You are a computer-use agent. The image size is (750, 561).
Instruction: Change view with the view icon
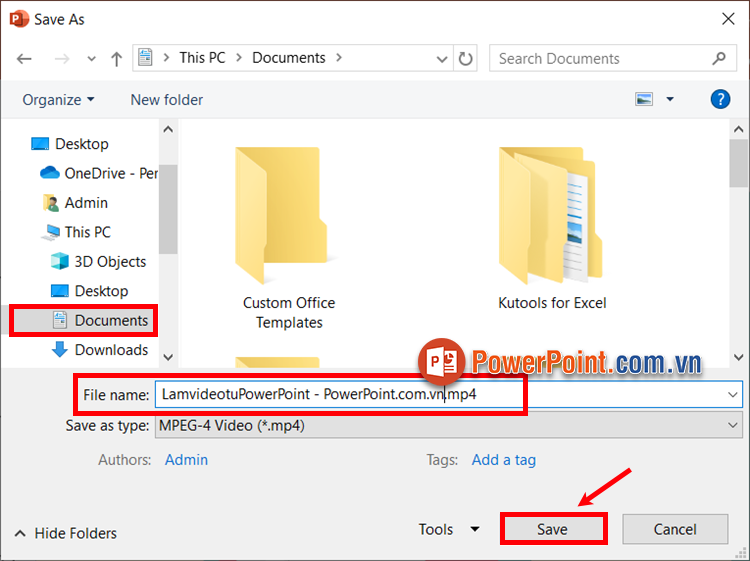click(644, 99)
